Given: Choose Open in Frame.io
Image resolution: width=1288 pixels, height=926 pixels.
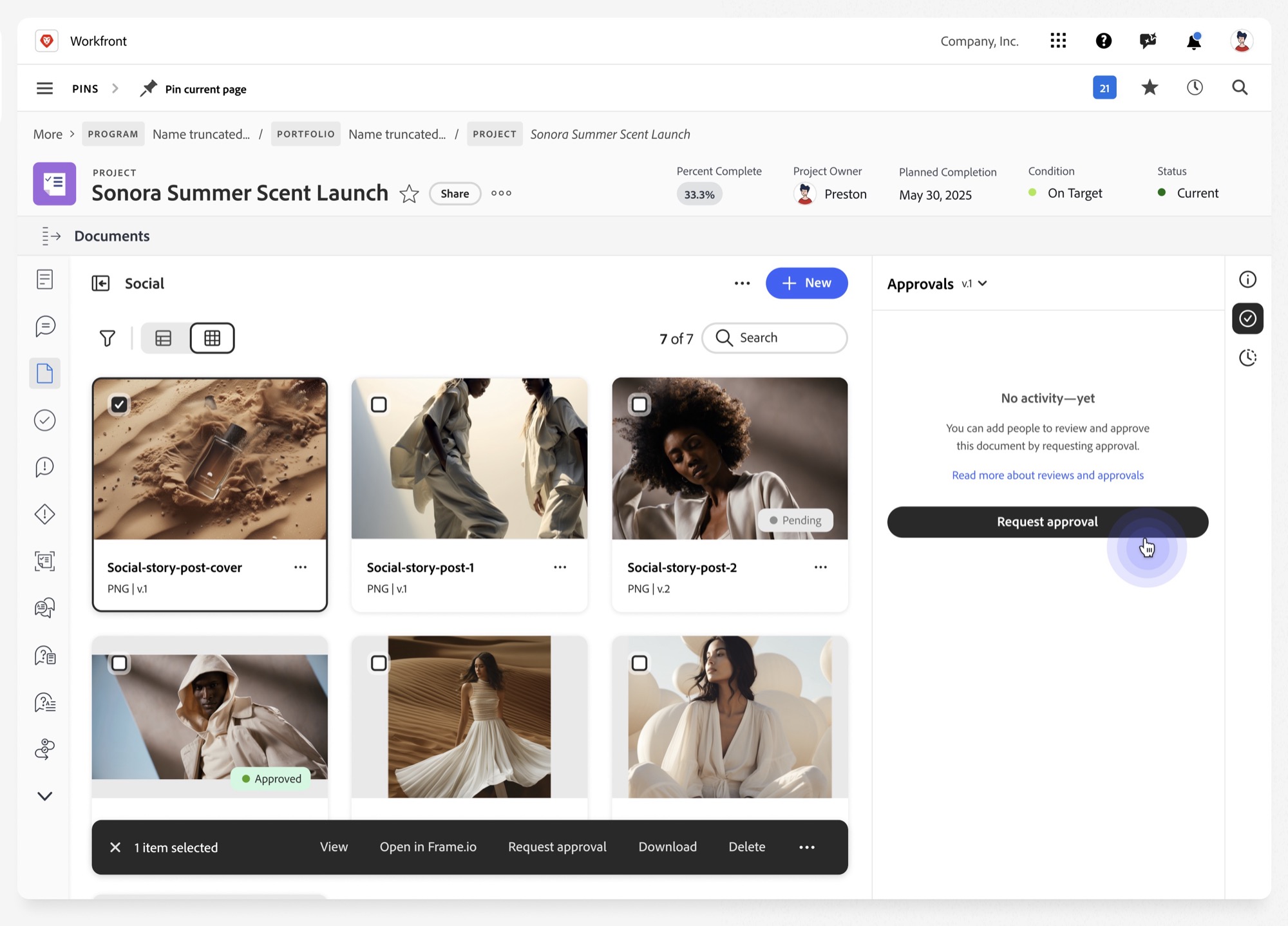Looking at the screenshot, I should [428, 847].
